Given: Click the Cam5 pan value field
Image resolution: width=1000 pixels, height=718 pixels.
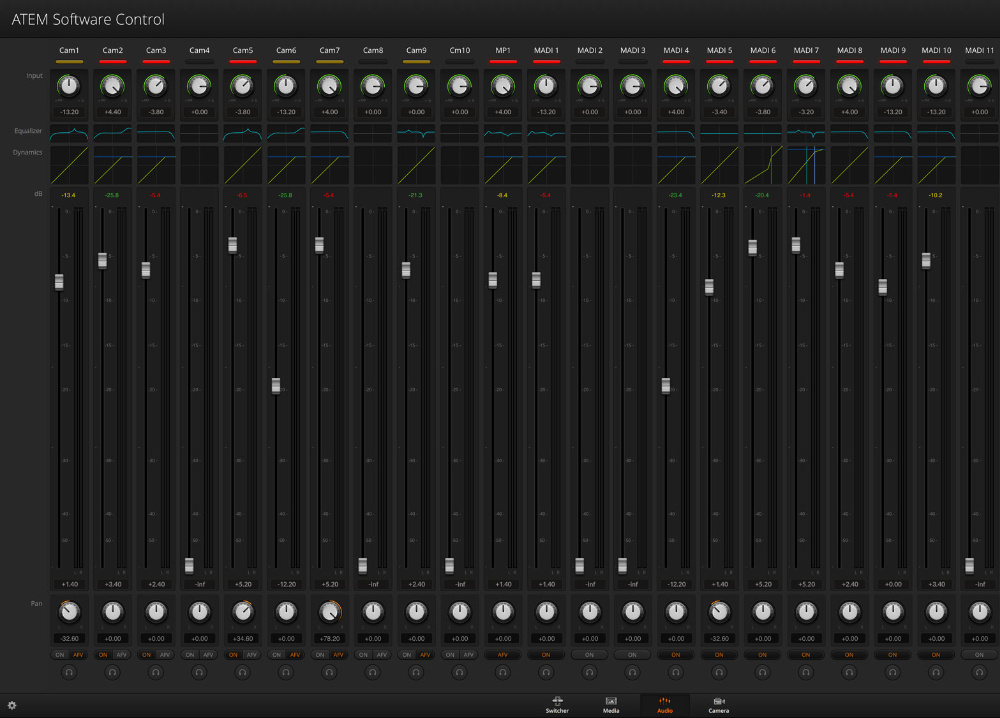Looking at the screenshot, I should coord(242,638).
